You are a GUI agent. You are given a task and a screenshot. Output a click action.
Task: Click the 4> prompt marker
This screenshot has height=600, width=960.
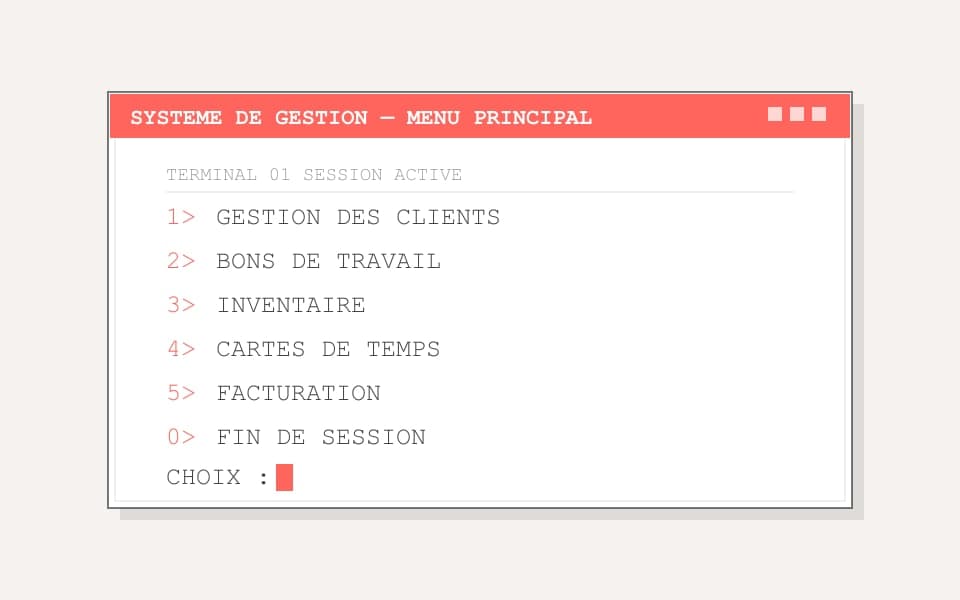coord(181,349)
